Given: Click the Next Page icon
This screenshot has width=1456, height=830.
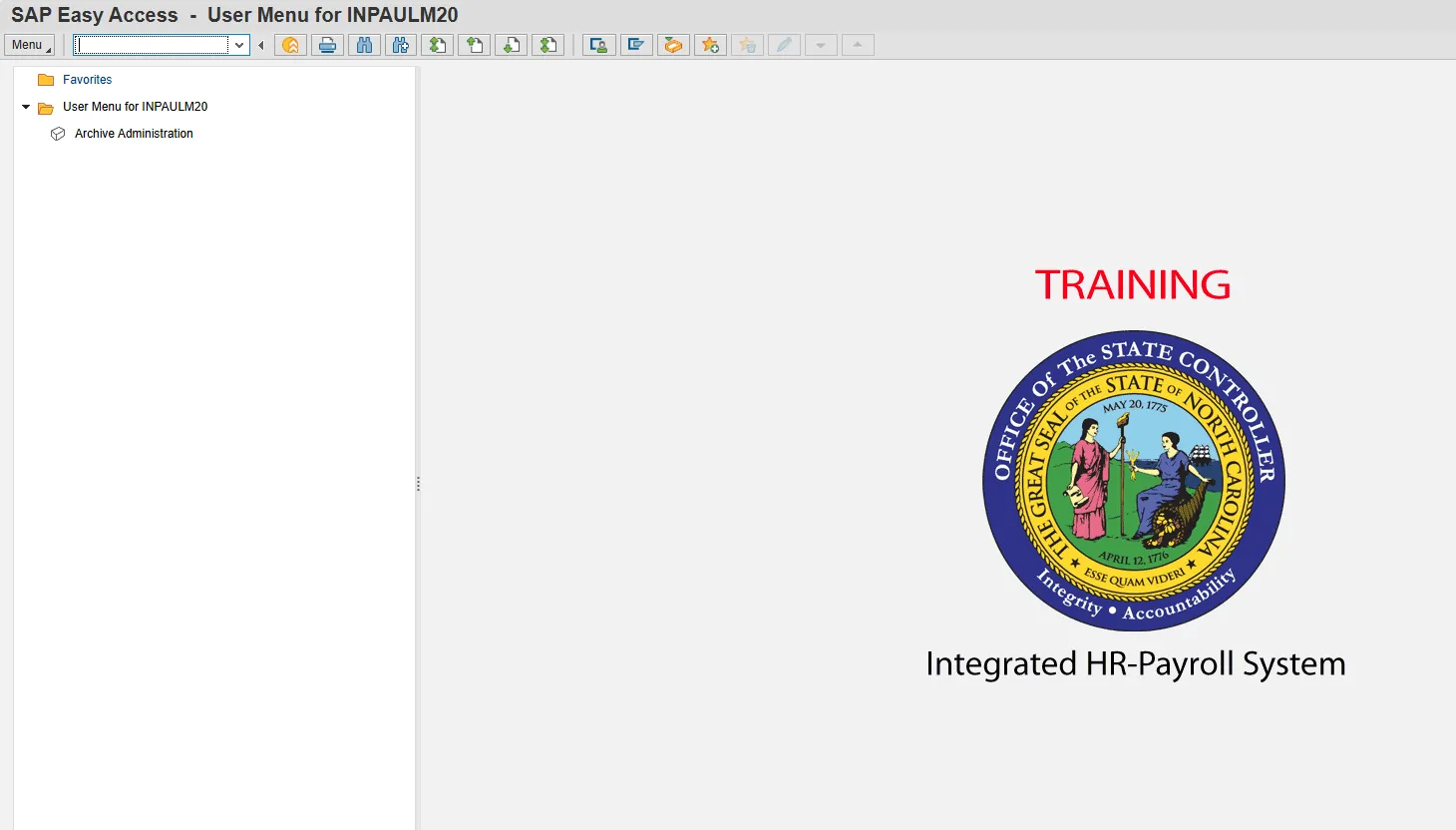Looking at the screenshot, I should [511, 45].
